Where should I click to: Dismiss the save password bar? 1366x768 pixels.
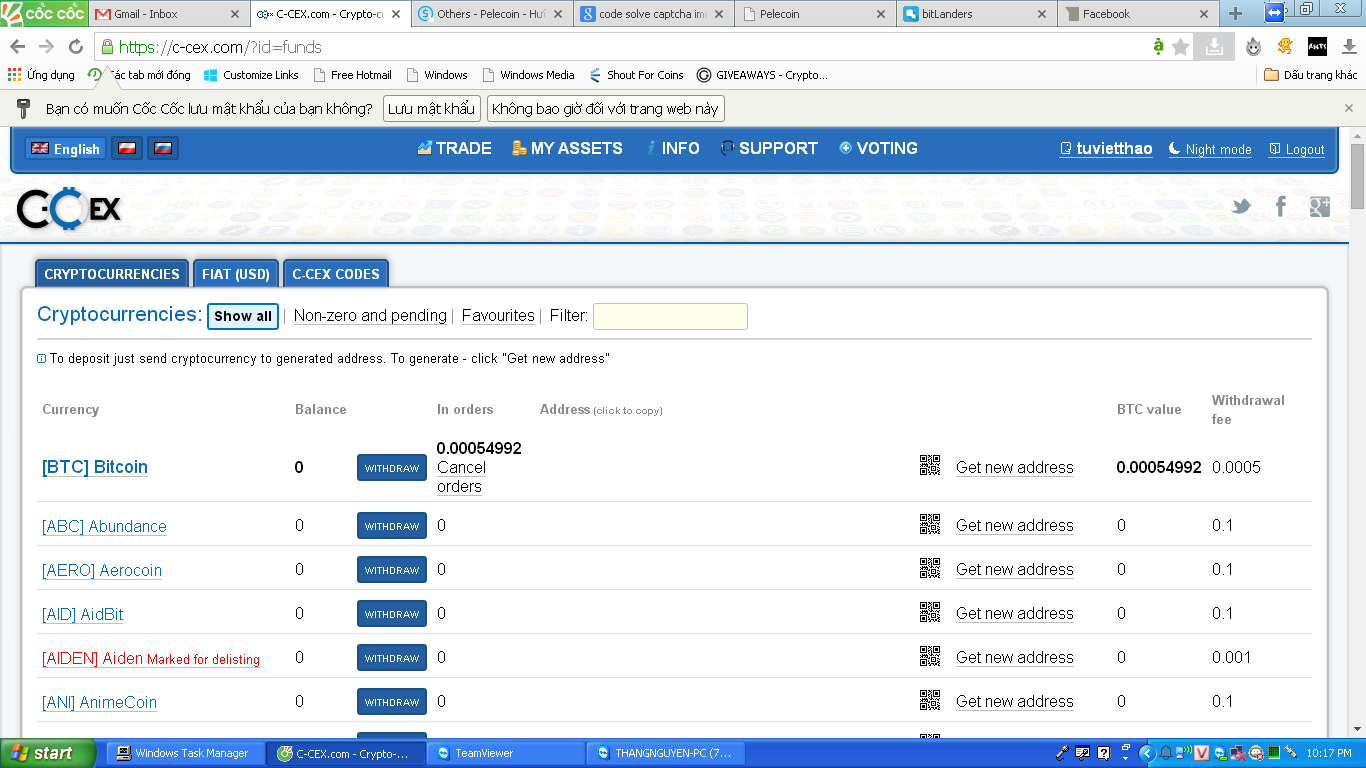point(1348,108)
